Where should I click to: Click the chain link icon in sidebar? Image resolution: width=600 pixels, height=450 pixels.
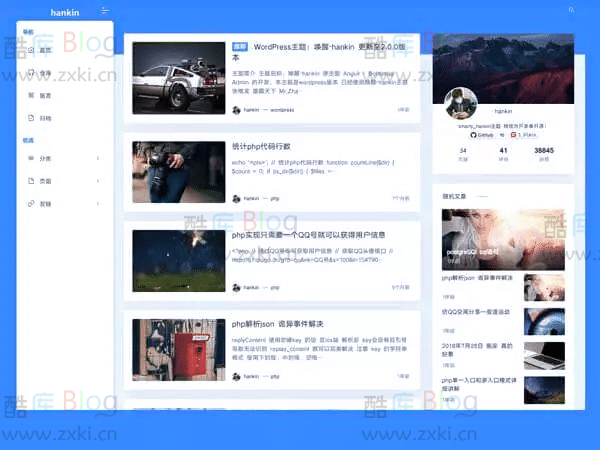[31, 204]
